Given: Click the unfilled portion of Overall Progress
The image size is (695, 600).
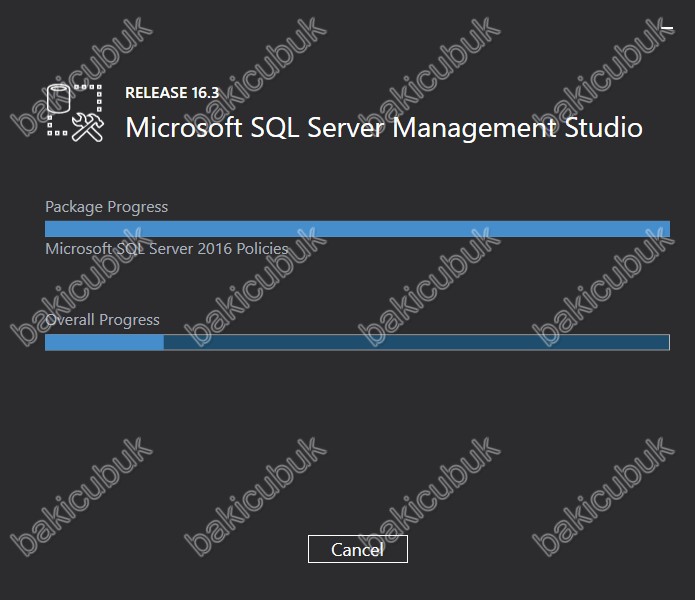Looking at the screenshot, I should [417, 342].
